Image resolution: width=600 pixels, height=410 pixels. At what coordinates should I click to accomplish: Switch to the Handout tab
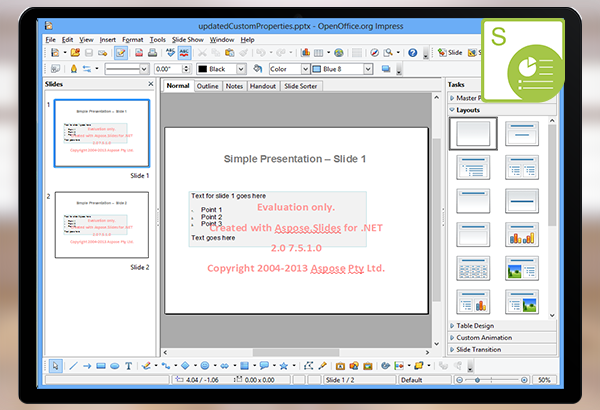click(263, 86)
